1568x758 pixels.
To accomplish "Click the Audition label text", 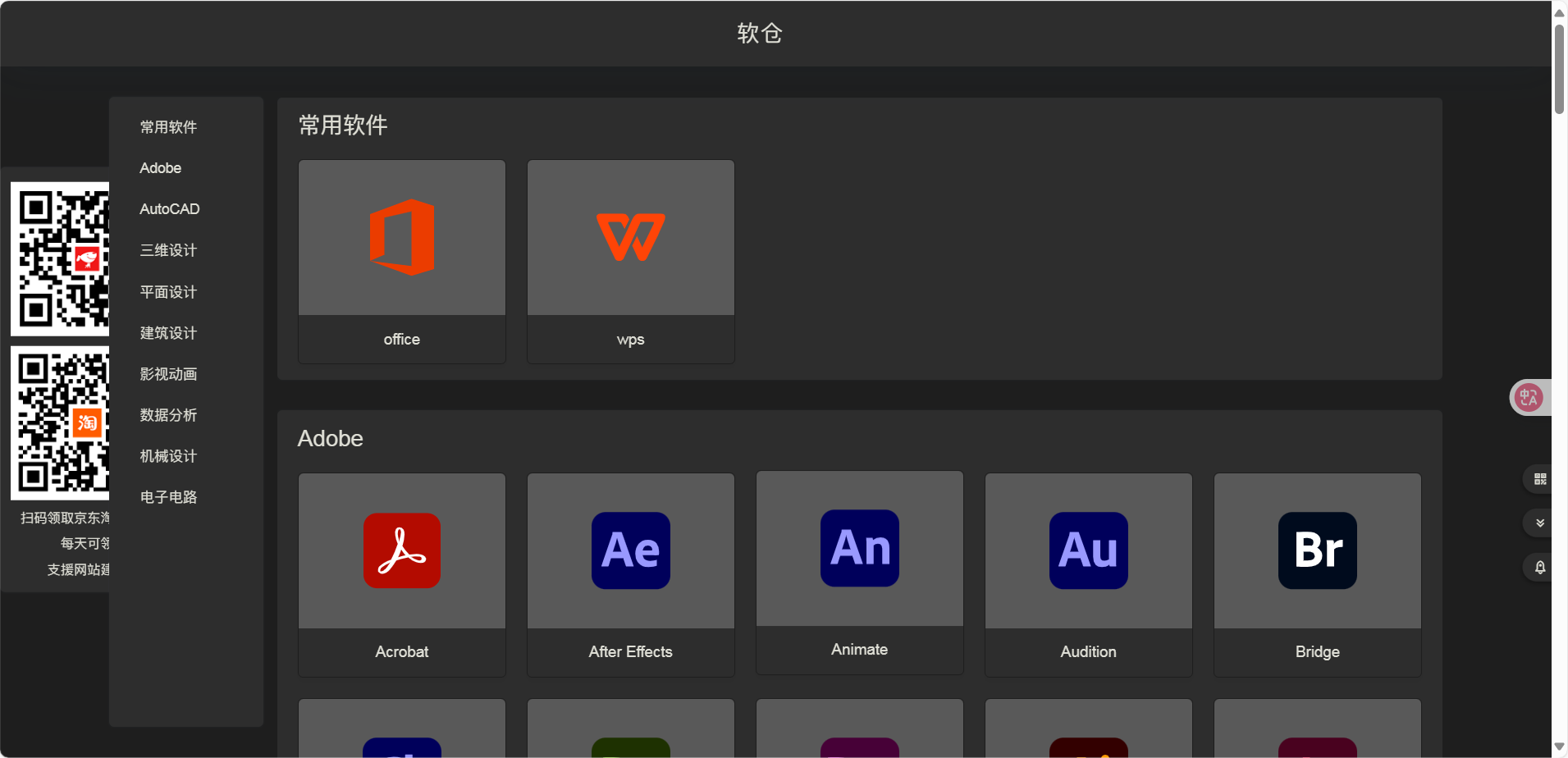I will tap(1088, 652).
